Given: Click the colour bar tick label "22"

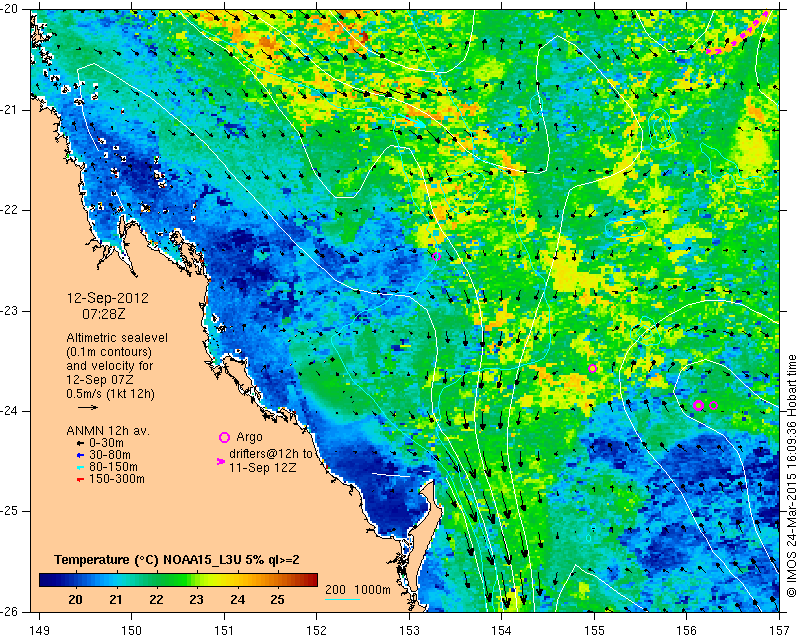Looking at the screenshot, I should (156, 600).
